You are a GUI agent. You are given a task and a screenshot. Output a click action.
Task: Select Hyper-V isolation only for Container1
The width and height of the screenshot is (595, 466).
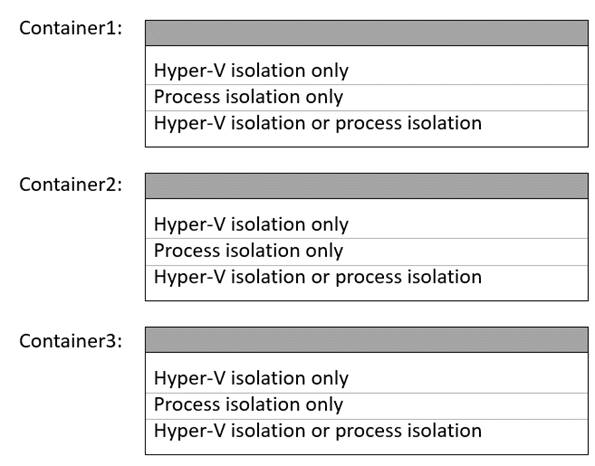click(x=367, y=71)
